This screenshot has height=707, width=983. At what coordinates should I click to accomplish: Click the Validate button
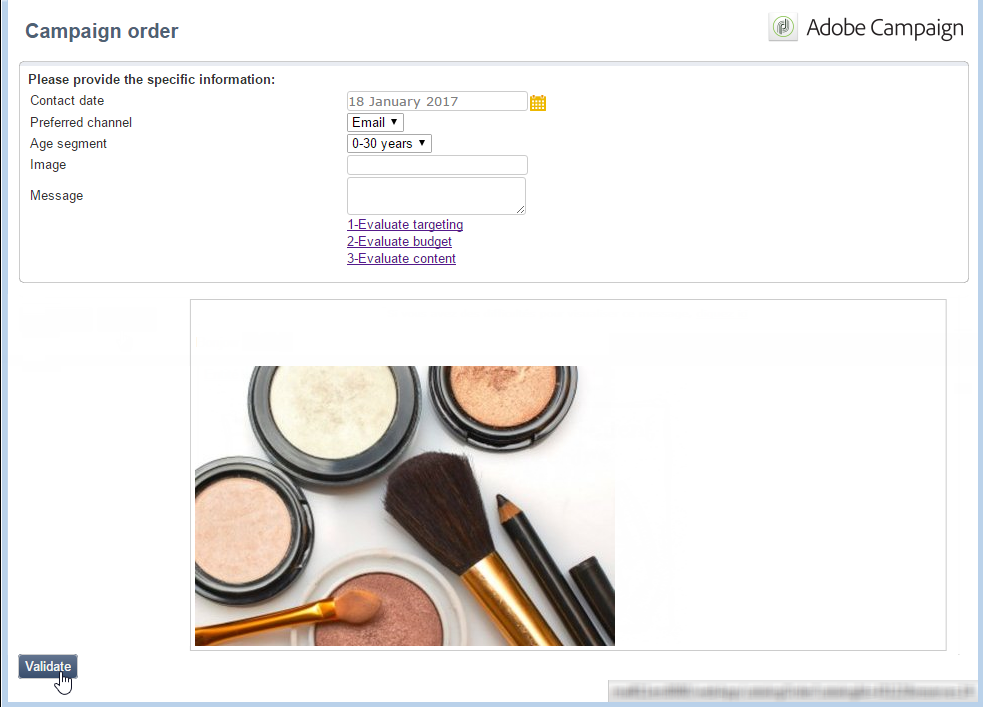pos(48,666)
